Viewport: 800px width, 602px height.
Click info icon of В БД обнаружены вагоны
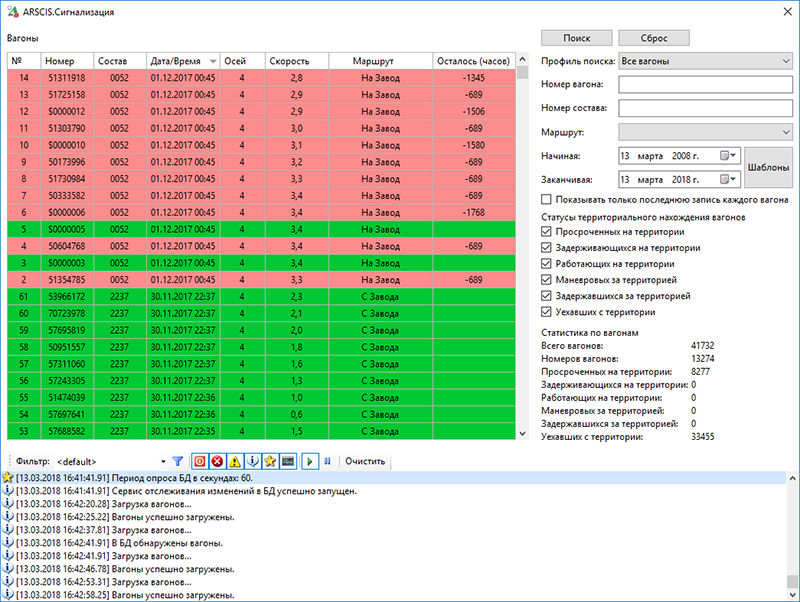[x=8, y=543]
